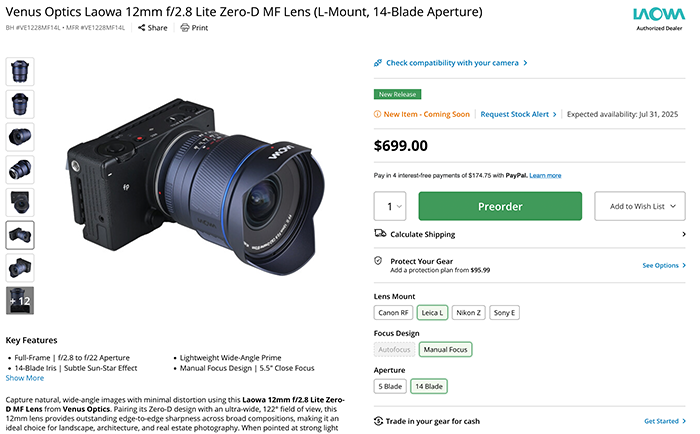Select the Canon RF lens mount

click(393, 313)
